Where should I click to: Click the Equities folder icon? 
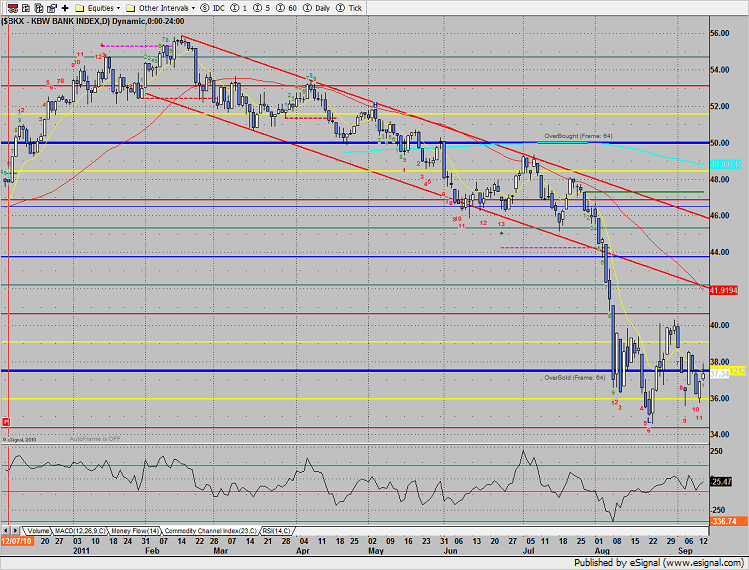click(x=80, y=8)
